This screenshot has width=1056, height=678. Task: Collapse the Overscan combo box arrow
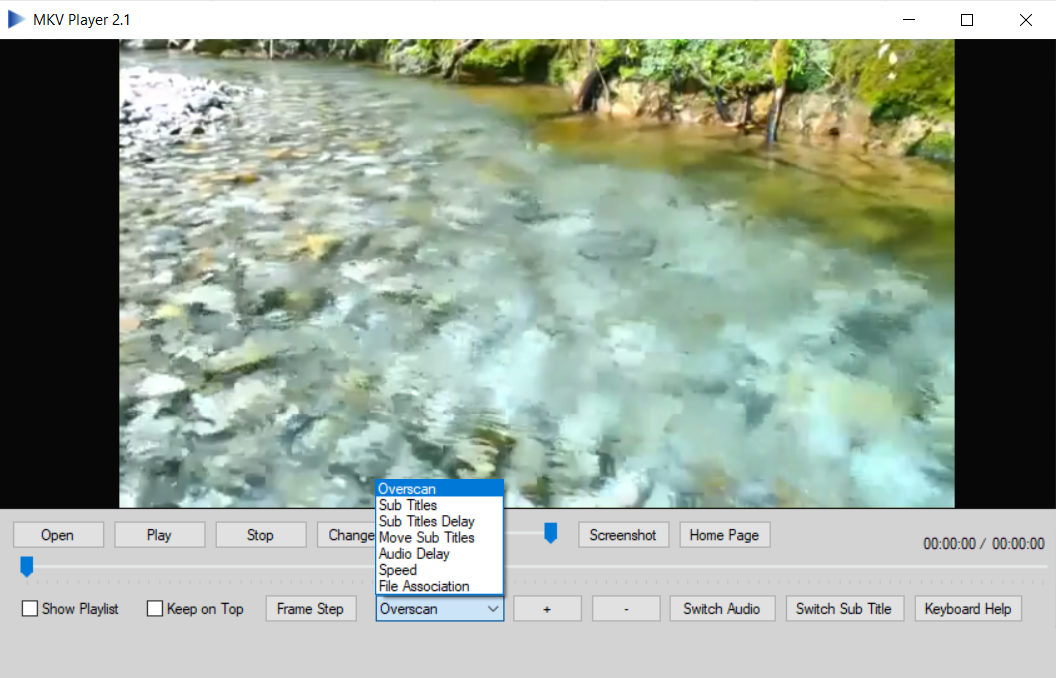(492, 609)
